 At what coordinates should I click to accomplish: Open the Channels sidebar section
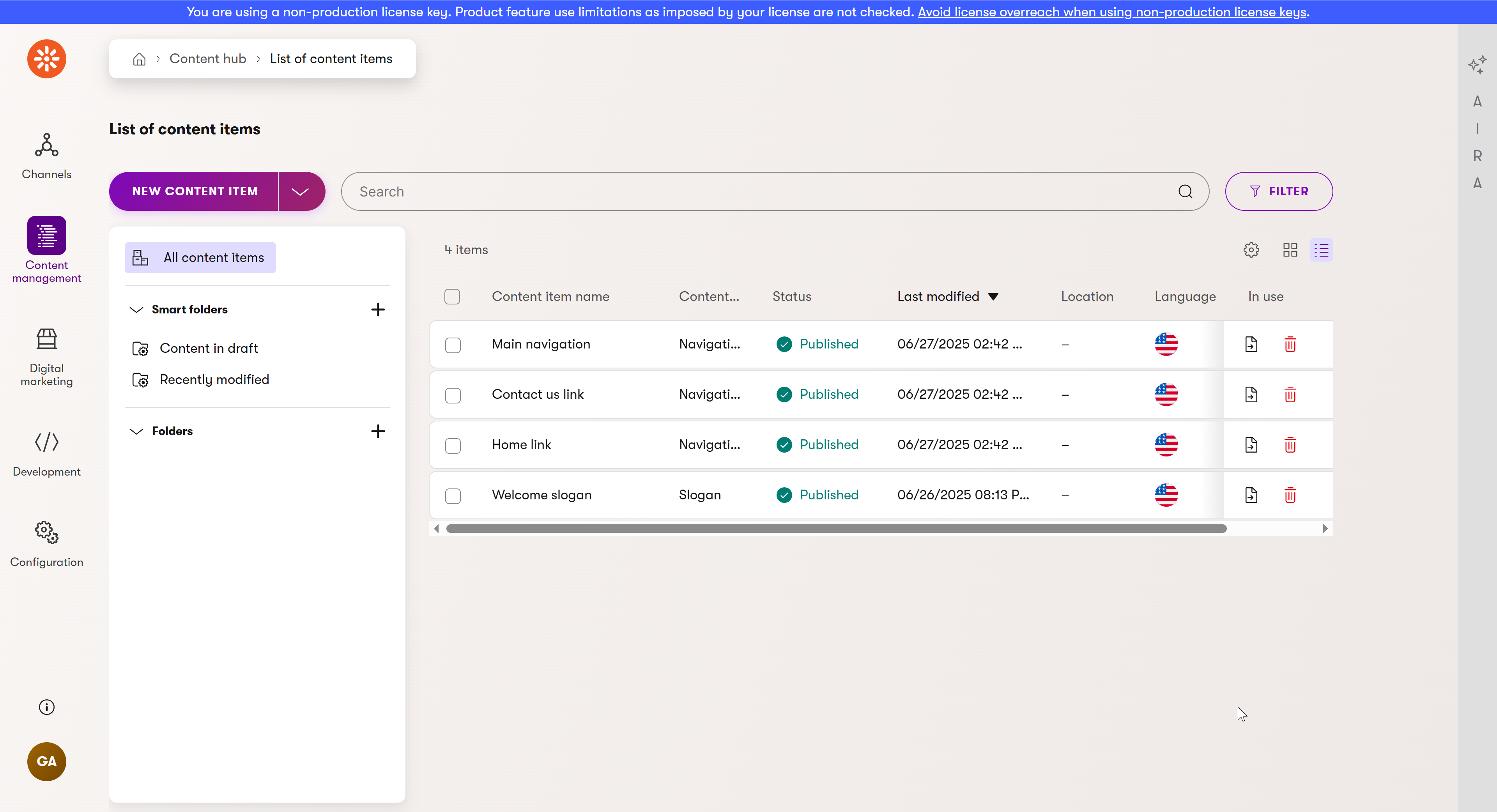coord(46,156)
